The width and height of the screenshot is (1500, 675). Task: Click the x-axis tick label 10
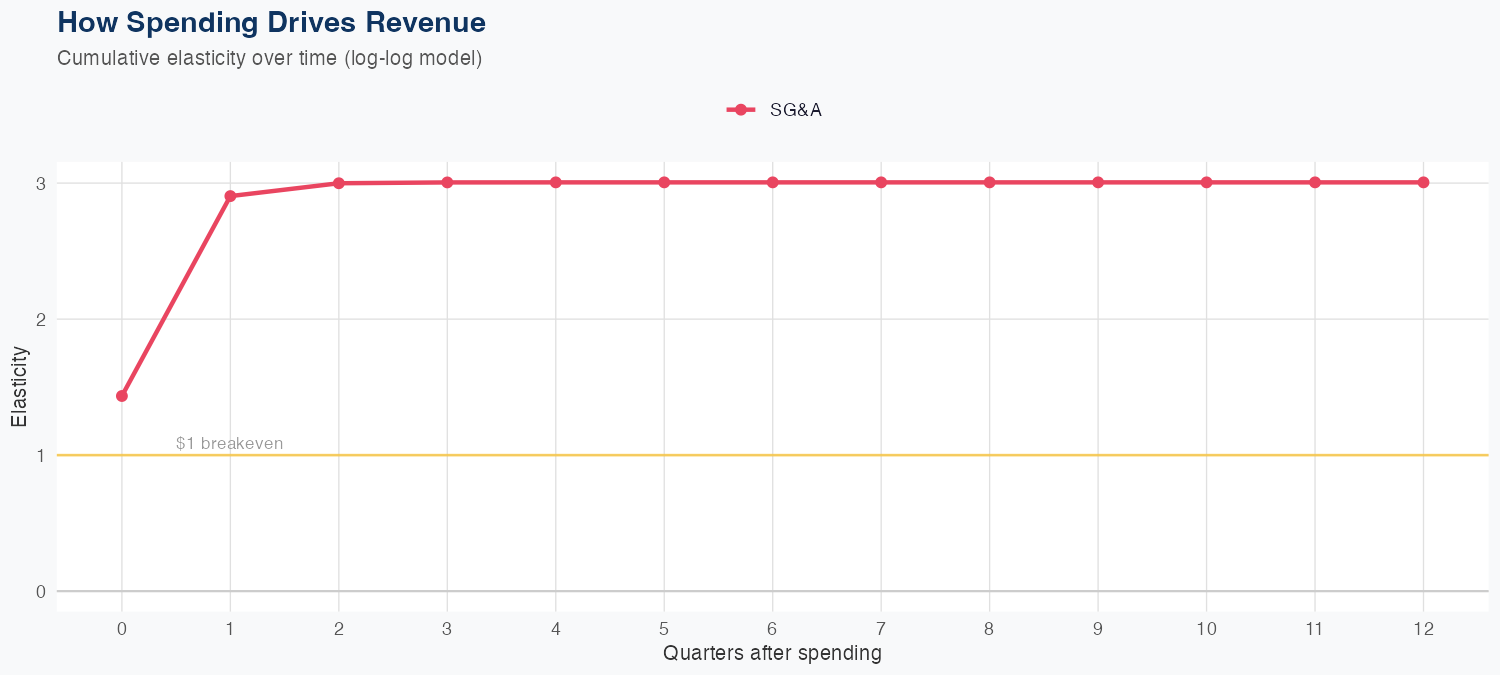click(x=1206, y=629)
